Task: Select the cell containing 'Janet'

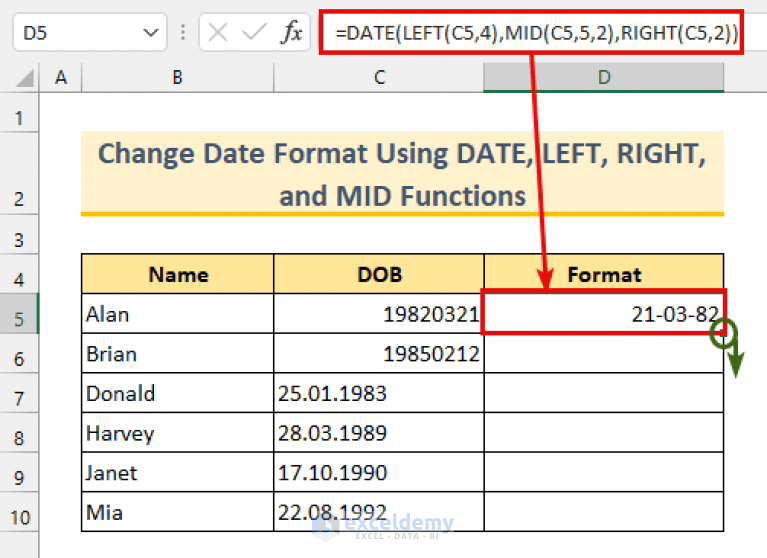Action: coord(178,472)
